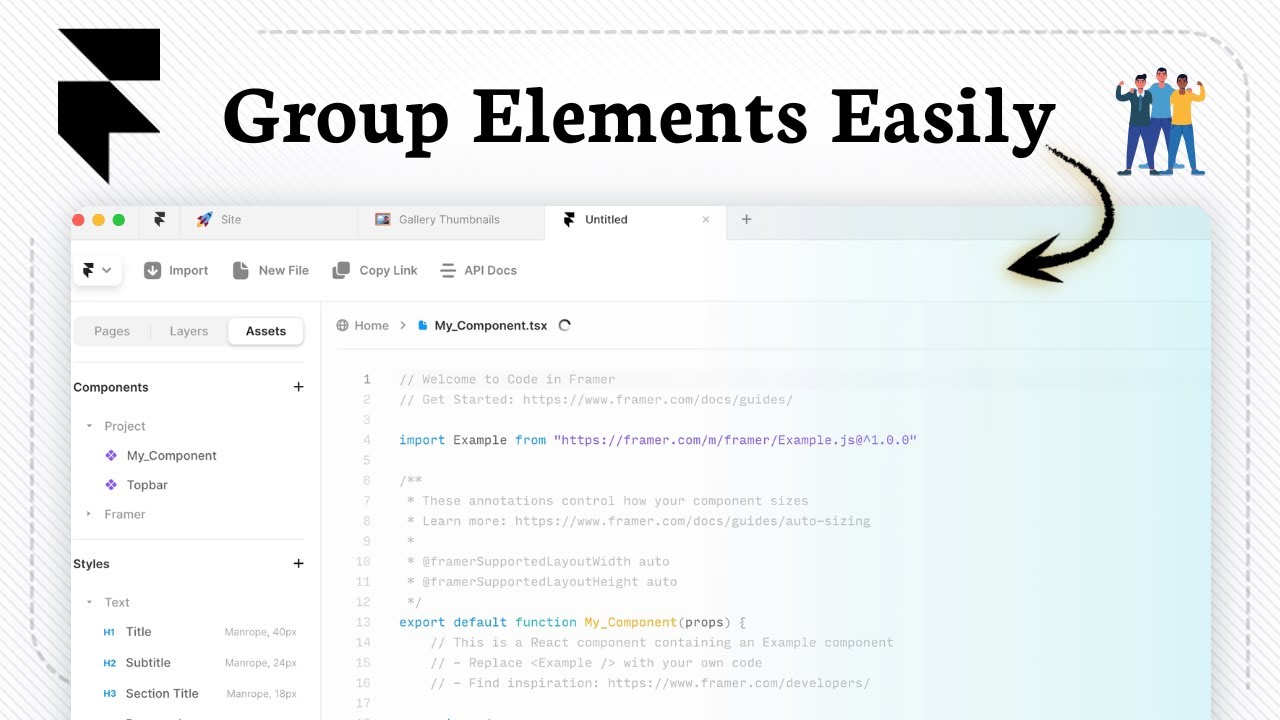Image resolution: width=1280 pixels, height=720 pixels.
Task: Add a new tab with plus button
Action: (746, 219)
